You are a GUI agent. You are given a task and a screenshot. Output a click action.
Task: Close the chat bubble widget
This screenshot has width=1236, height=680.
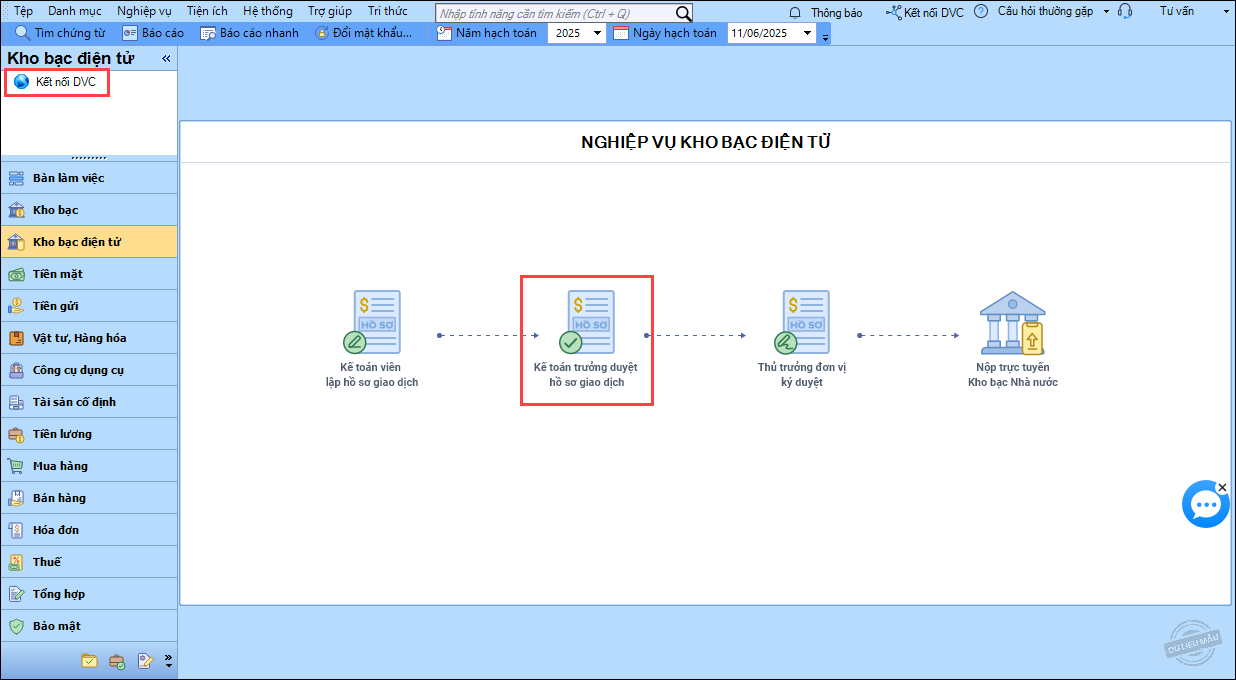click(1222, 487)
